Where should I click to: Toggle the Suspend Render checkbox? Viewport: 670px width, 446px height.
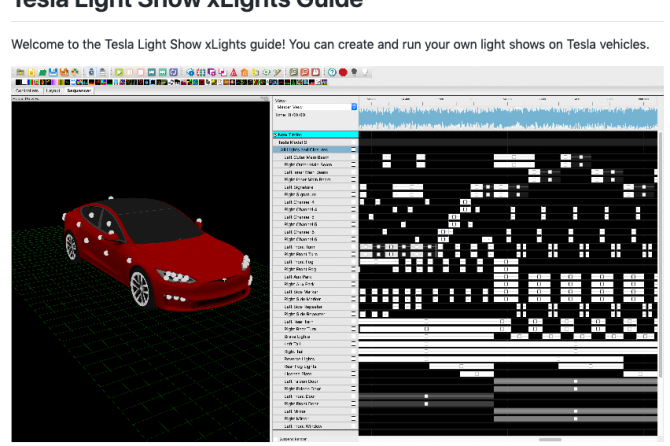276,439
